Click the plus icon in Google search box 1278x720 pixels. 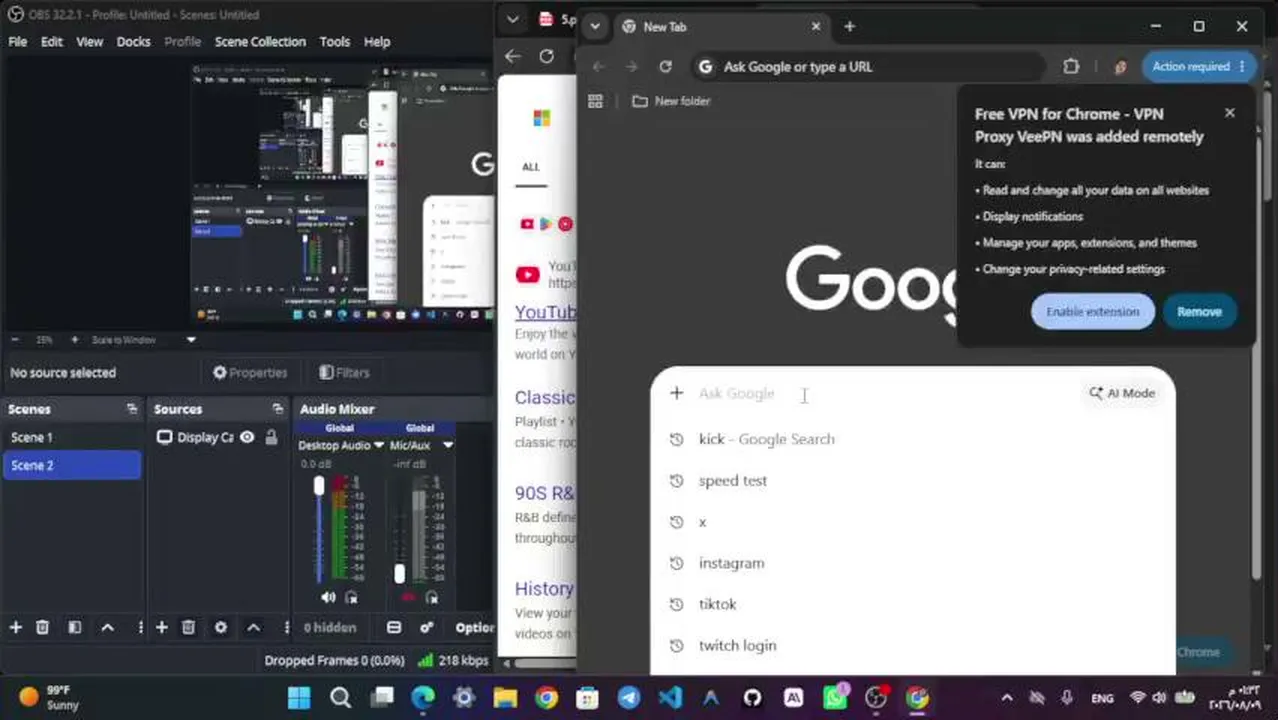(677, 393)
